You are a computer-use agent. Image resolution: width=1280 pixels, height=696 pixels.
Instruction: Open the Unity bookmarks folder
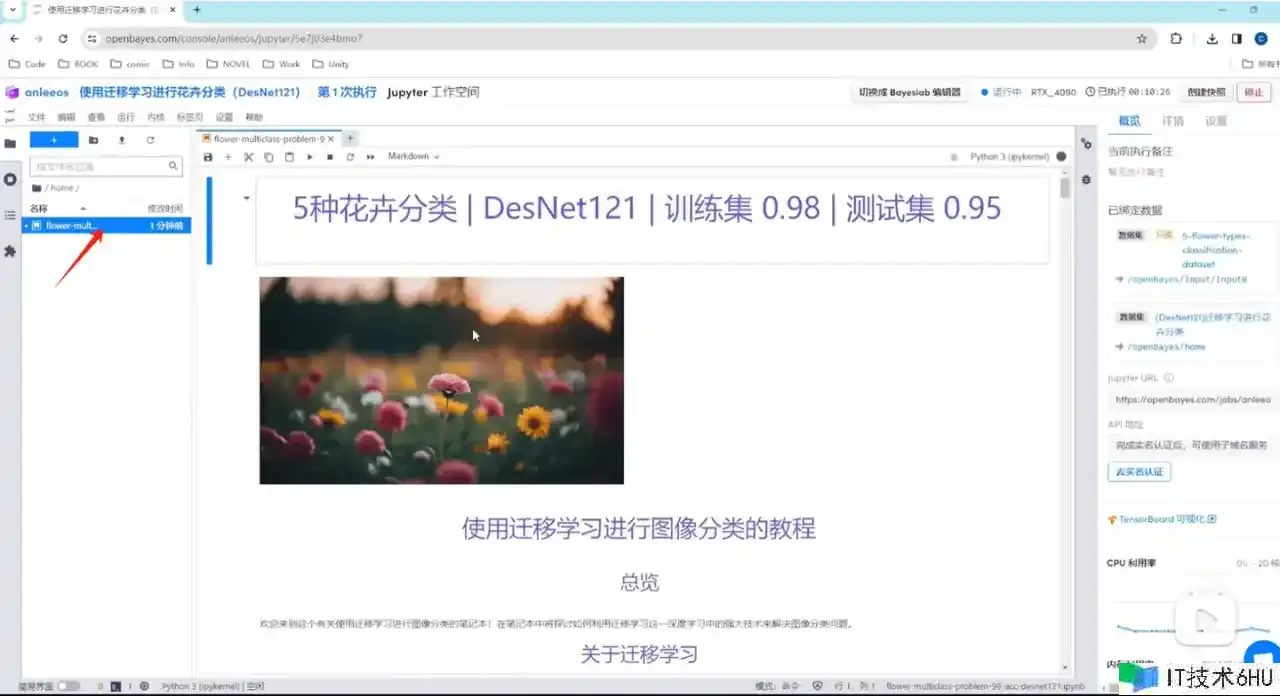331,64
